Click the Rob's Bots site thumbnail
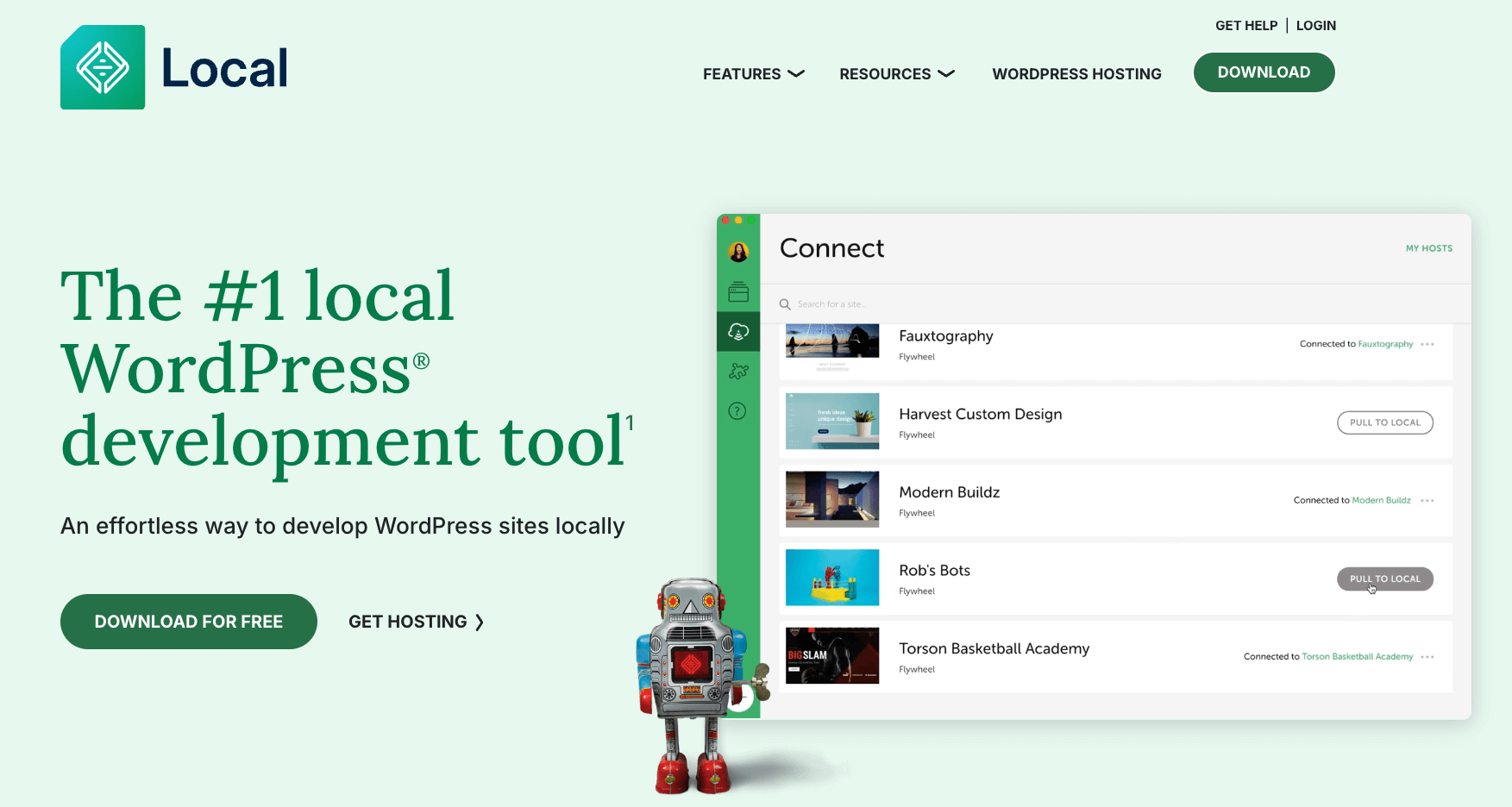 (x=832, y=578)
